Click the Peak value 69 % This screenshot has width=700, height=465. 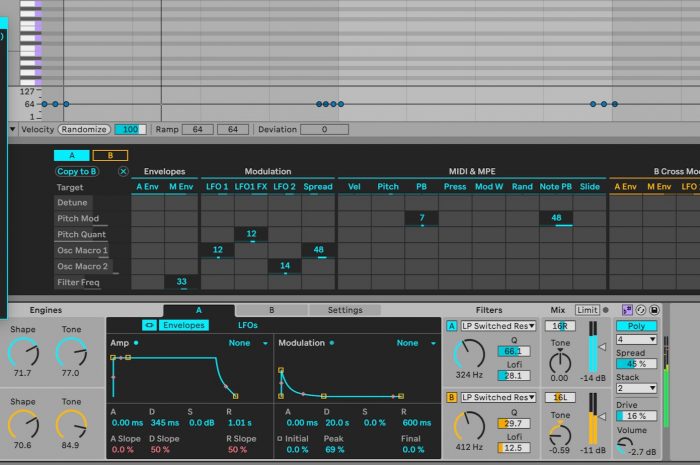pos(334,449)
